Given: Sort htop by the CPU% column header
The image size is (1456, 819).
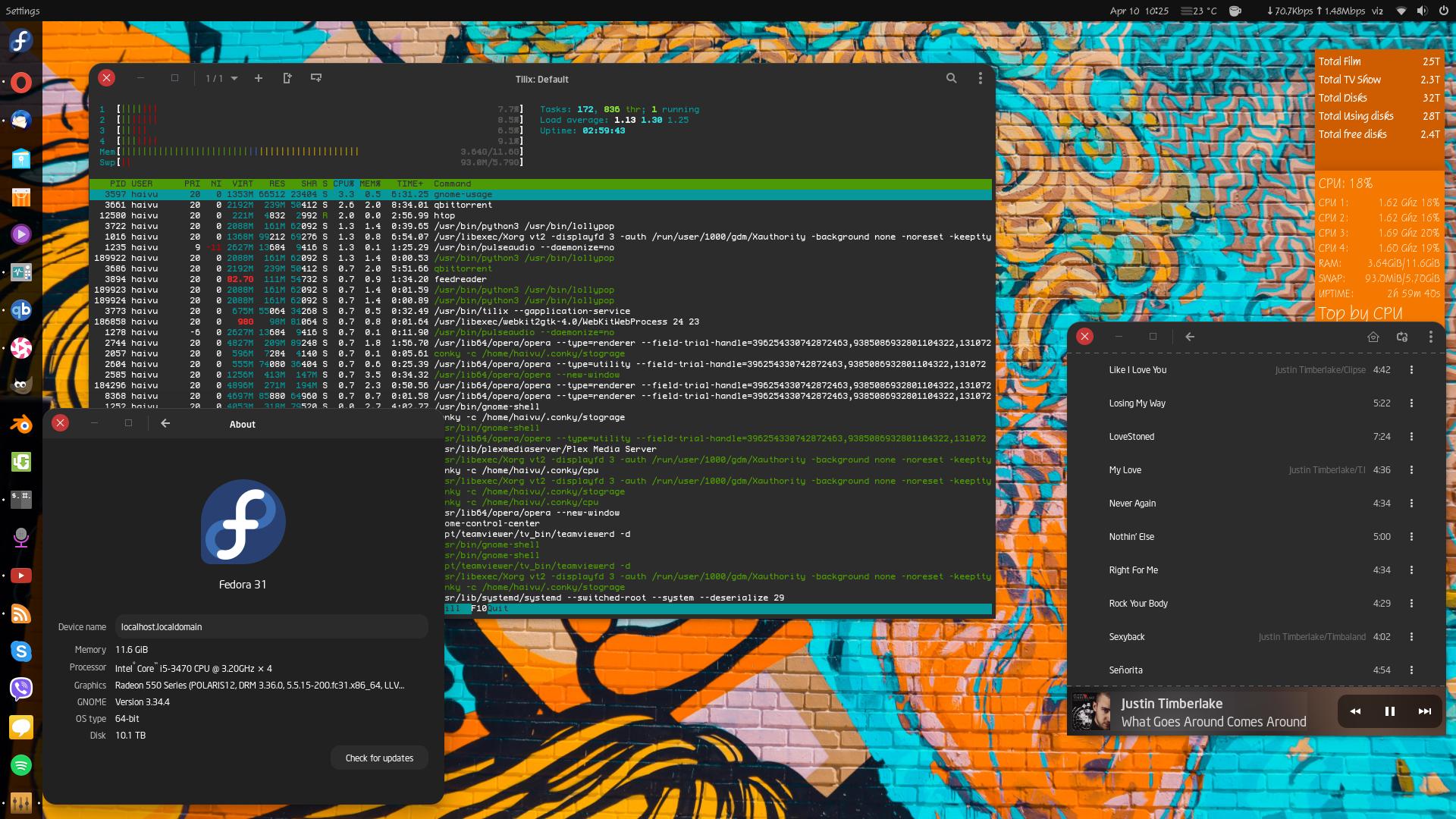Looking at the screenshot, I should pyautogui.click(x=344, y=184).
